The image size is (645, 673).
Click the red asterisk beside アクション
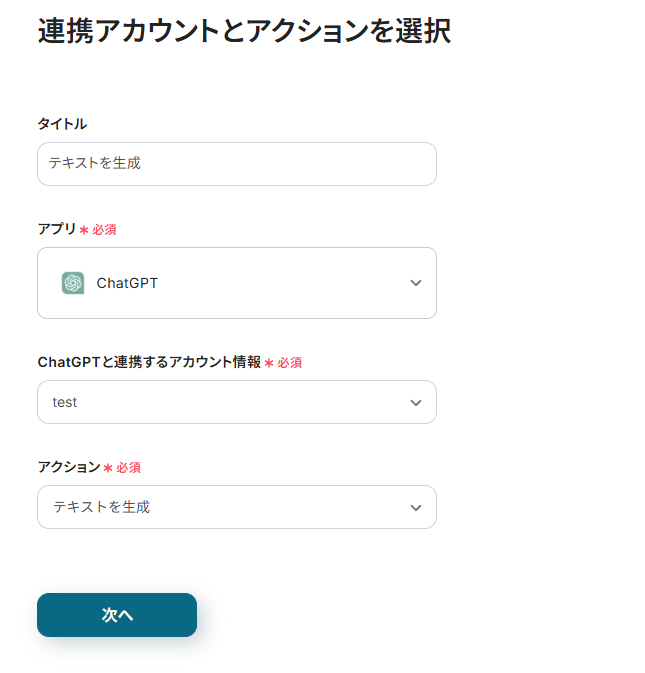click(x=107, y=468)
